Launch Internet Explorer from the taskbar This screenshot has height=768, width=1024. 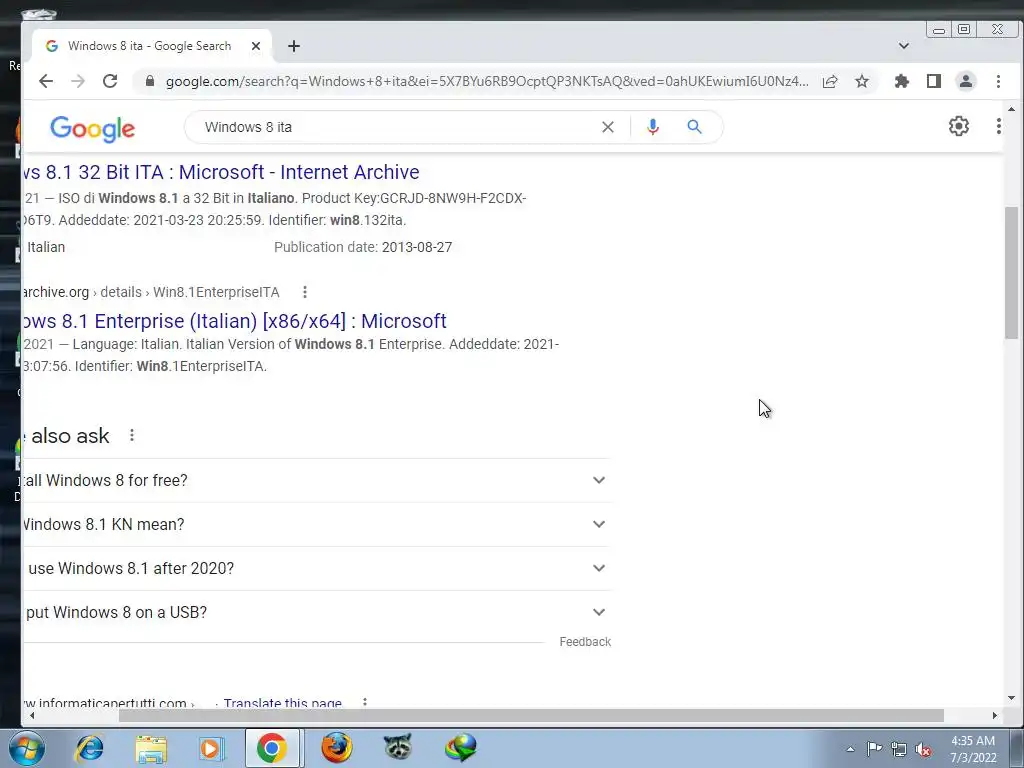[x=89, y=748]
